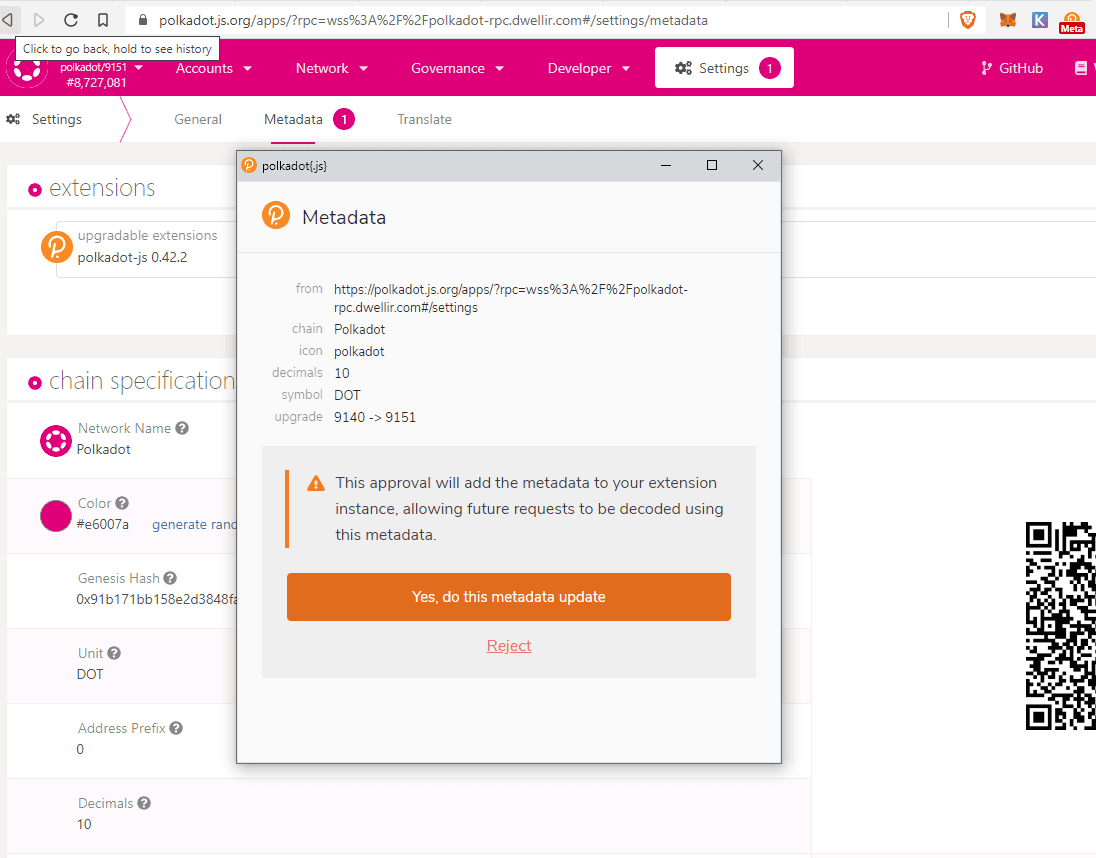1096x858 pixels.
Task: Approve with Yes, do this metadata update
Action: tap(508, 597)
